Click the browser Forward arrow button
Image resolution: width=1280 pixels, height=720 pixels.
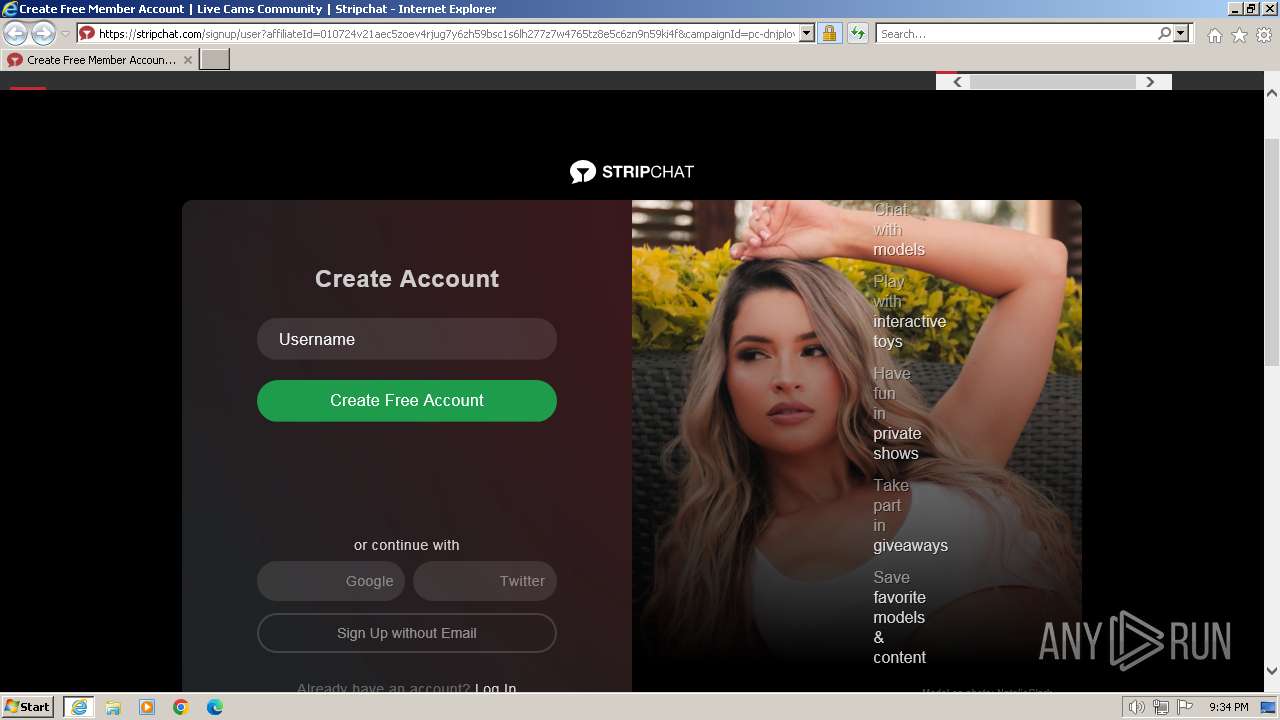[43, 33]
